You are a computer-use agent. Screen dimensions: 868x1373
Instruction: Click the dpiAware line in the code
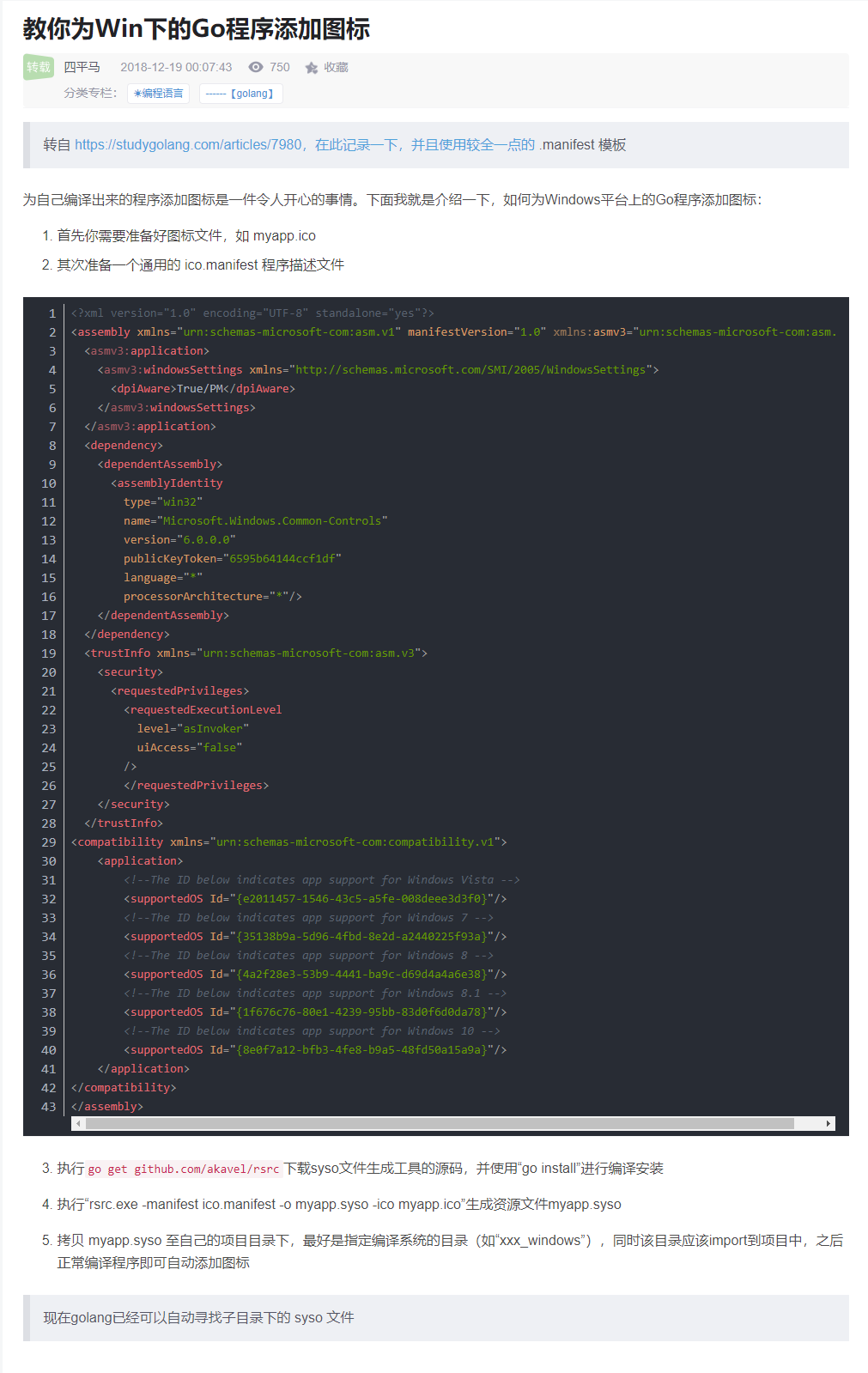[203, 389]
